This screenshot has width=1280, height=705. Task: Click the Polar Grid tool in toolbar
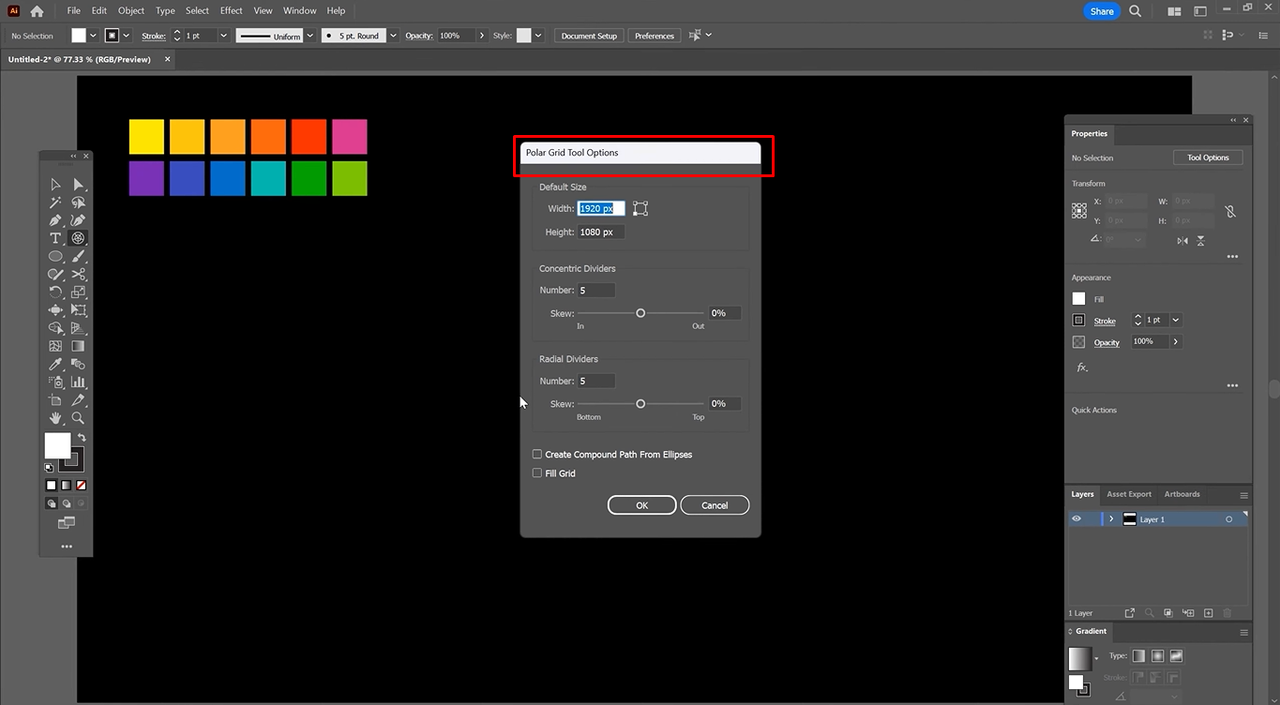tap(78, 239)
